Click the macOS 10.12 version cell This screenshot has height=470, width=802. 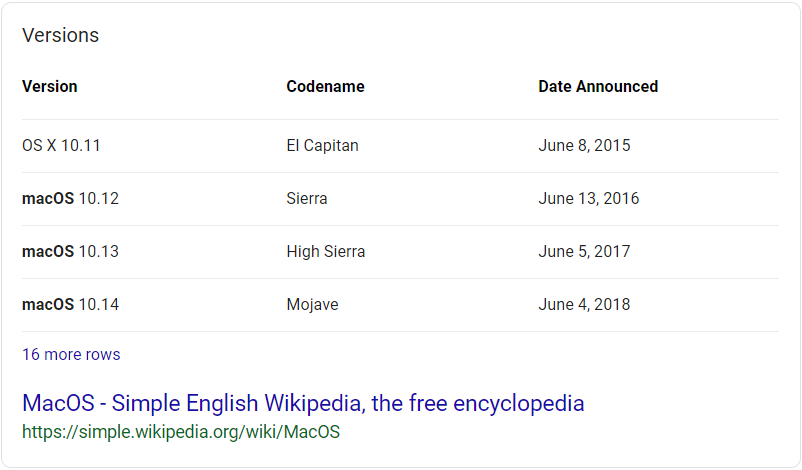[x=70, y=198]
